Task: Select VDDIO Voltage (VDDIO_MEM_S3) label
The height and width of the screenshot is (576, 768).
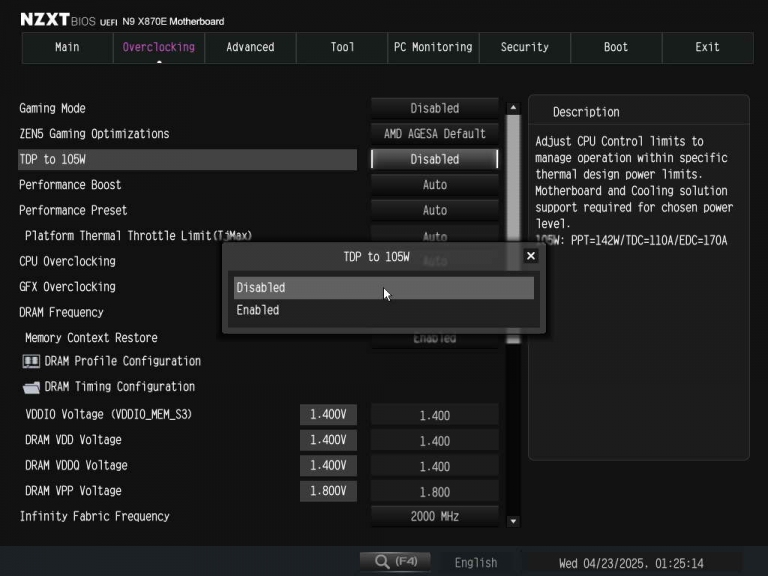Action: point(108,414)
